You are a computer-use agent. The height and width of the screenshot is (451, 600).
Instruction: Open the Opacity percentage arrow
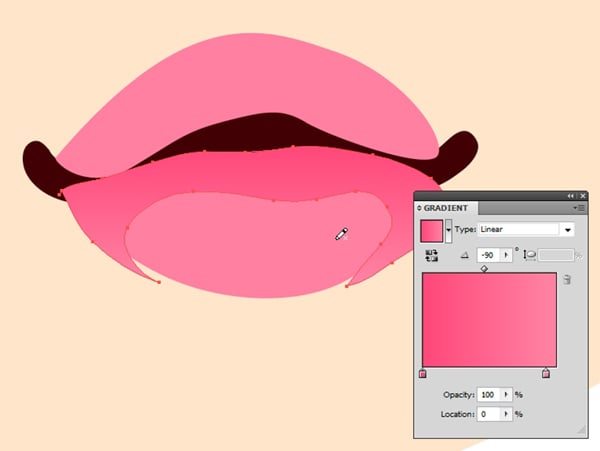506,395
